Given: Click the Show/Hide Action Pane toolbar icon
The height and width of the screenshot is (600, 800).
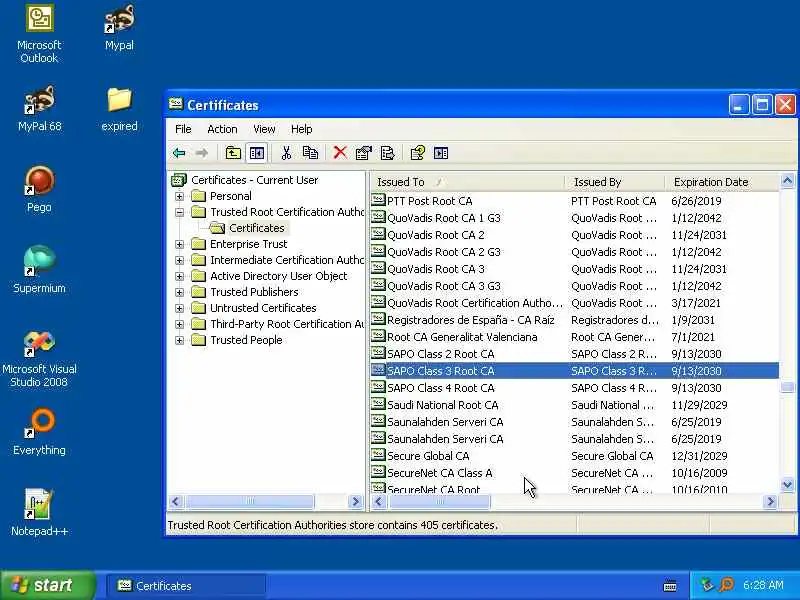Looking at the screenshot, I should point(441,153).
